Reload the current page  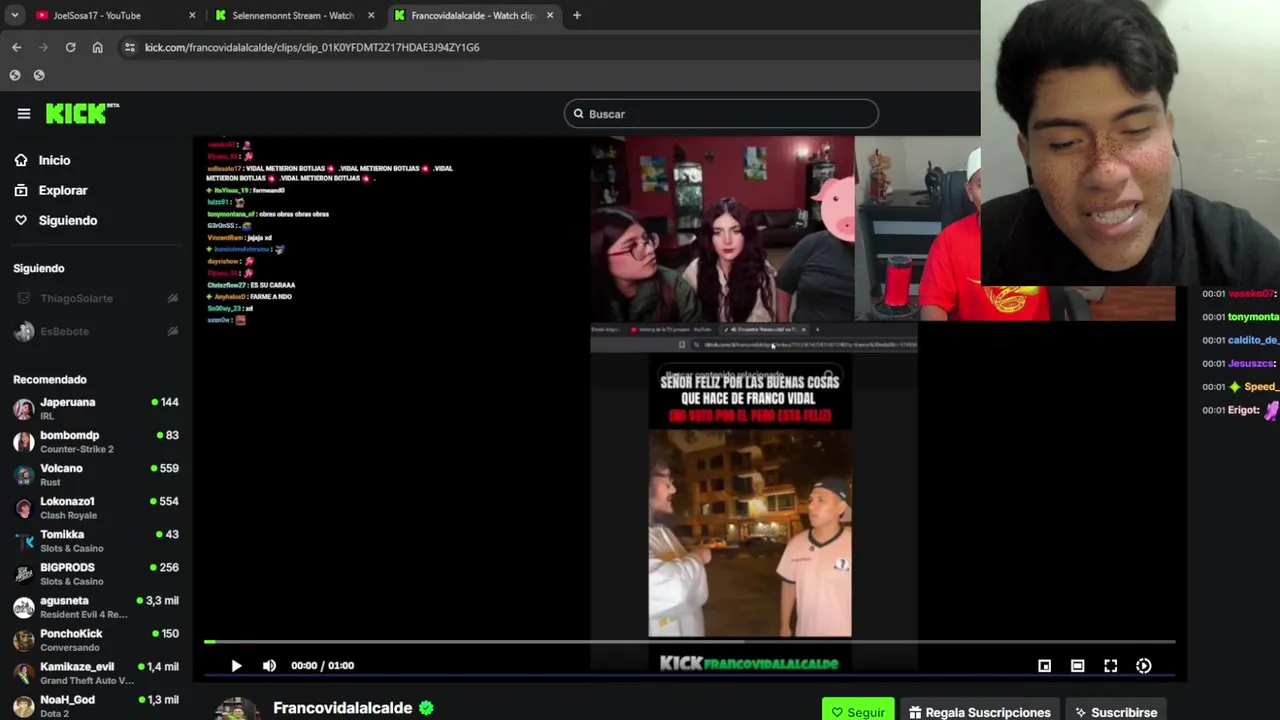pyautogui.click(x=70, y=47)
